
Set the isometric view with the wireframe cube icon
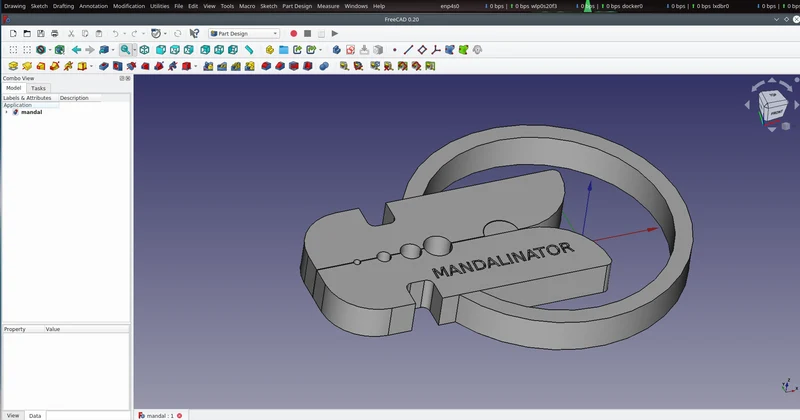click(x=144, y=50)
